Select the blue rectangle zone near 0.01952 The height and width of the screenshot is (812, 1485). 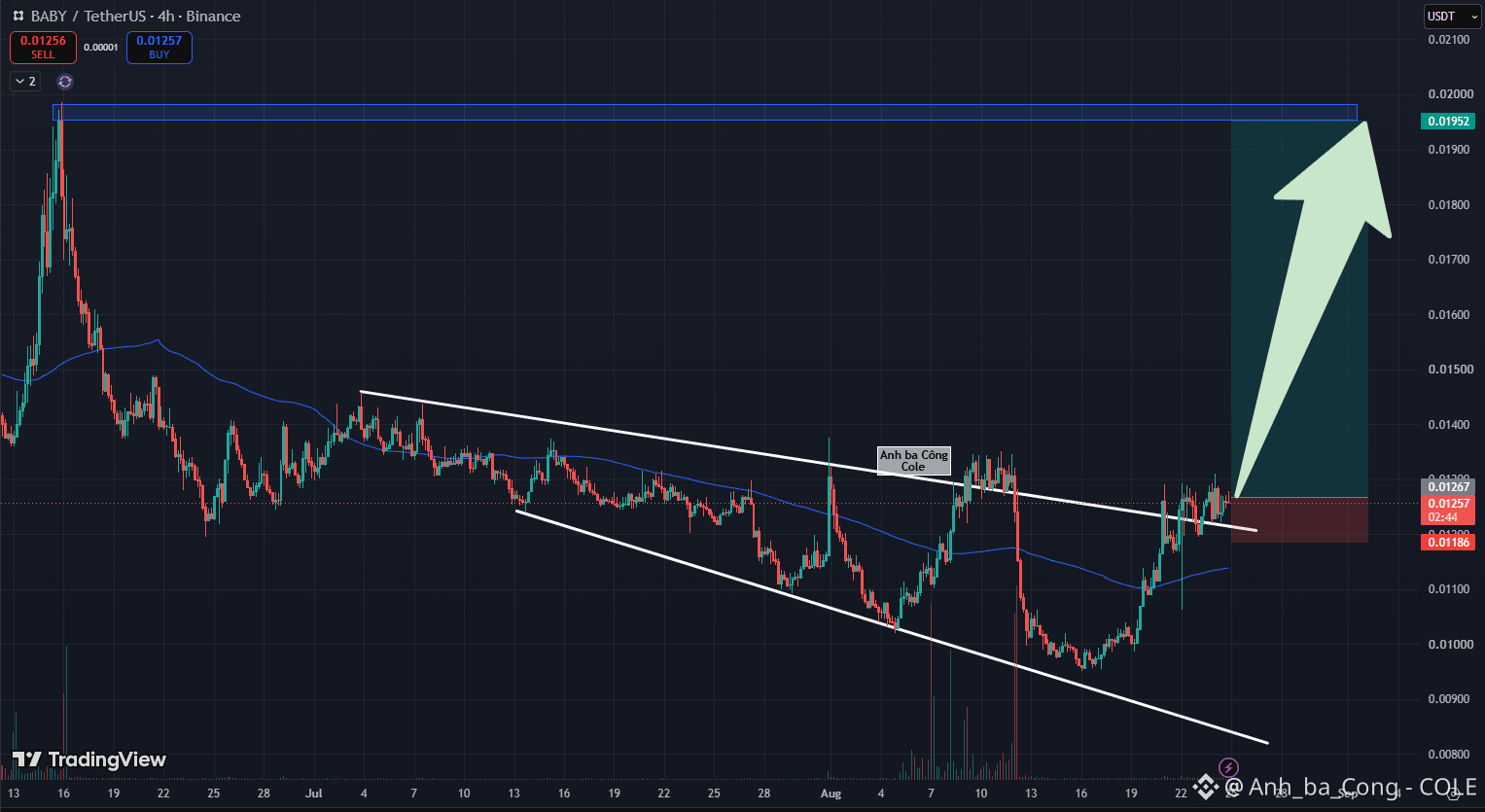705,113
